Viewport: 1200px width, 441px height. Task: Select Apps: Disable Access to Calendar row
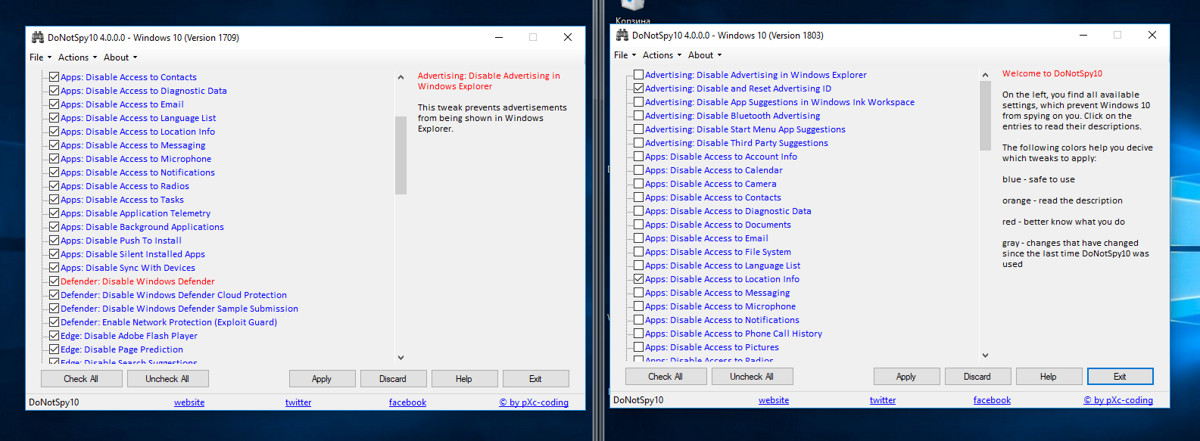point(714,170)
